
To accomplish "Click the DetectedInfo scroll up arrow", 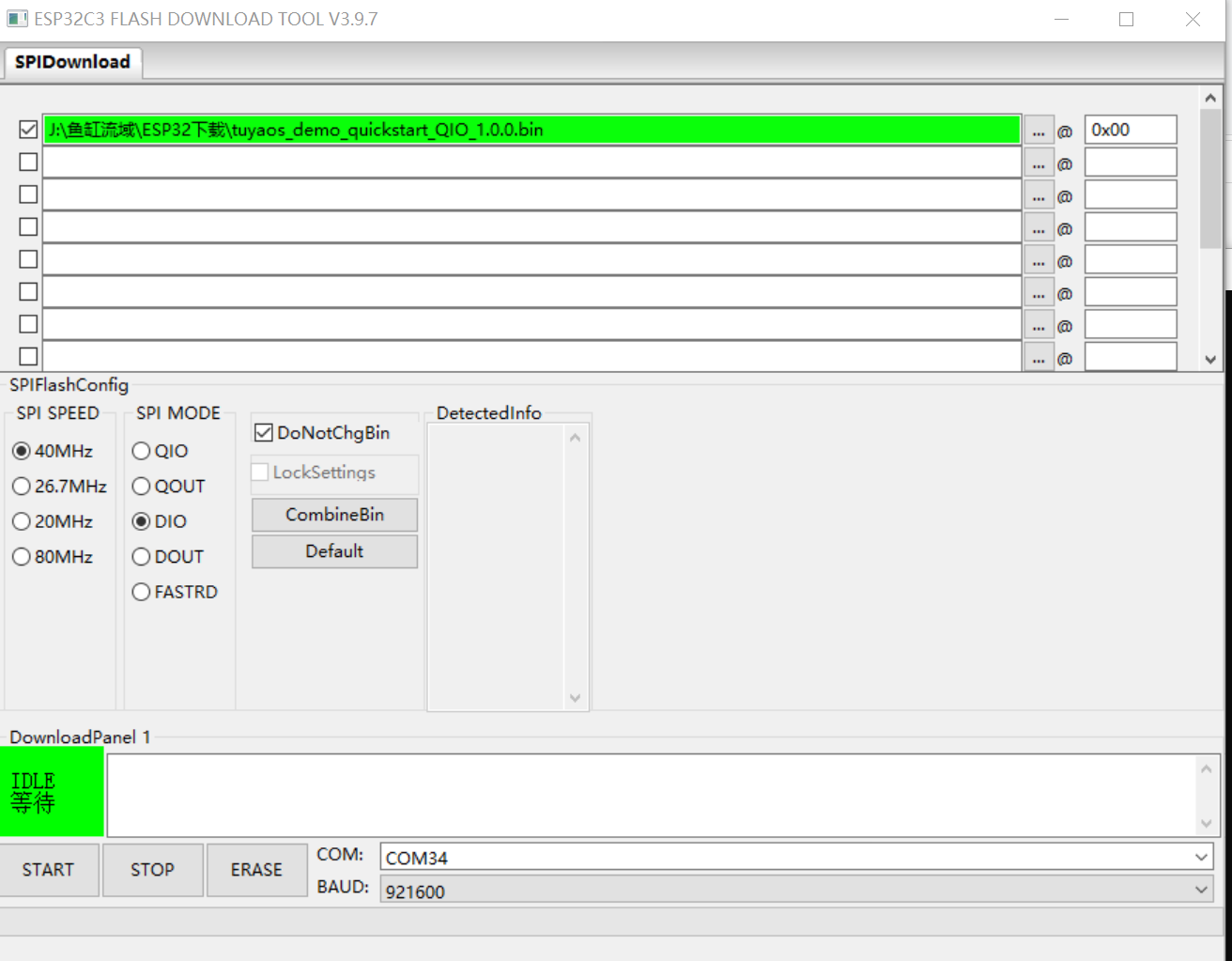I will (x=575, y=438).
